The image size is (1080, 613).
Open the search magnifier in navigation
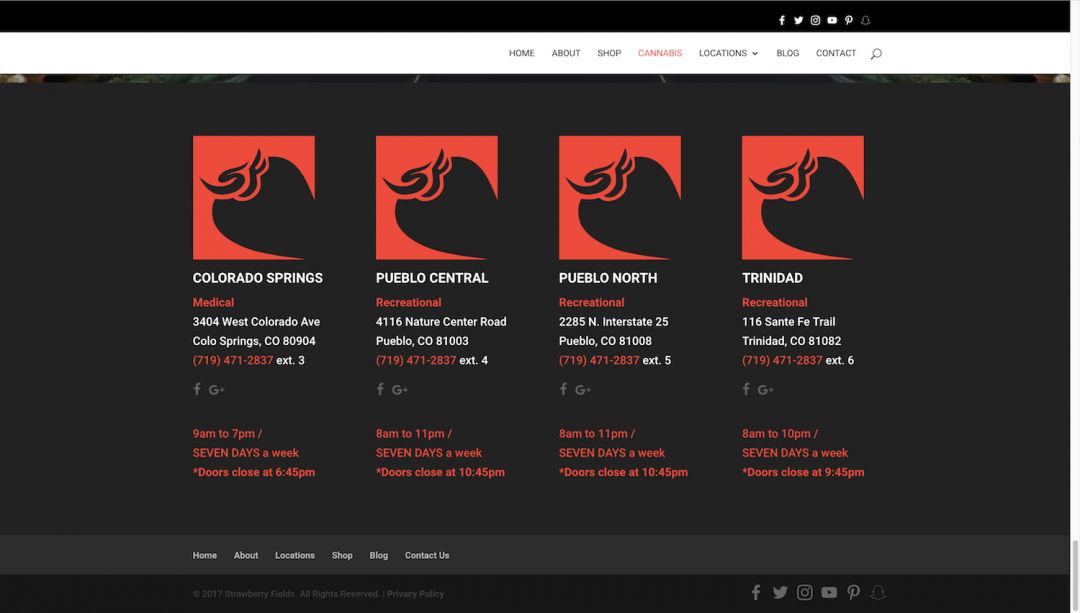876,54
